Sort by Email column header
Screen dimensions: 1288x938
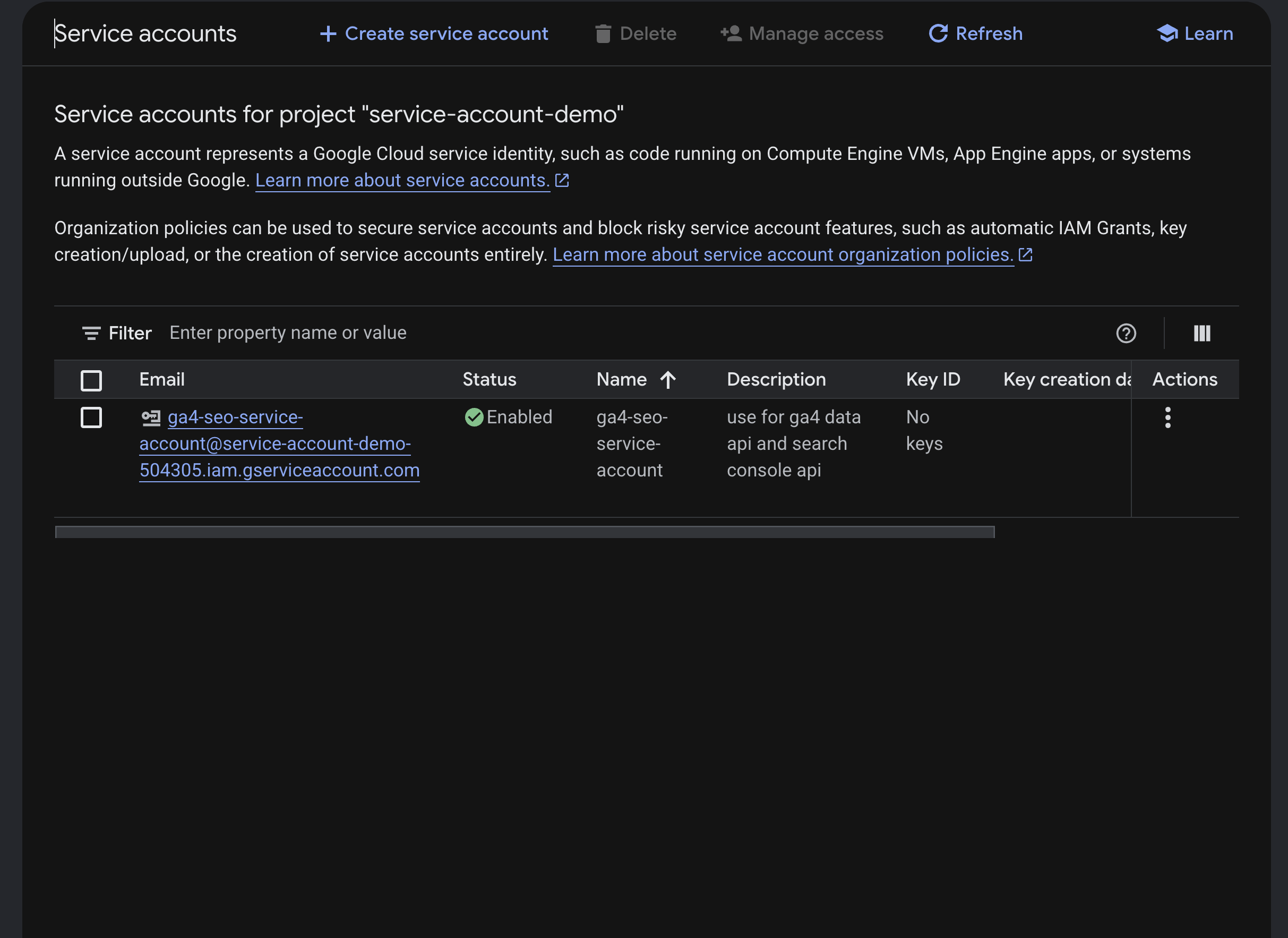tap(162, 380)
